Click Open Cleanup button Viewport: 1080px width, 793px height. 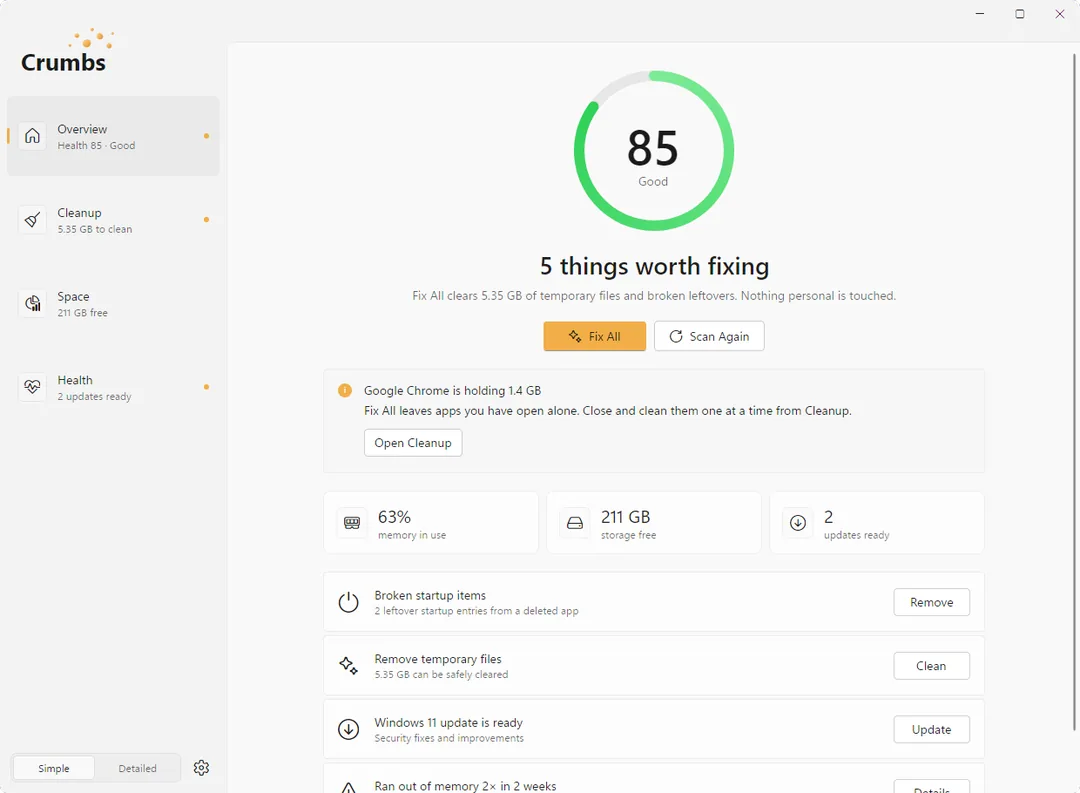(413, 443)
